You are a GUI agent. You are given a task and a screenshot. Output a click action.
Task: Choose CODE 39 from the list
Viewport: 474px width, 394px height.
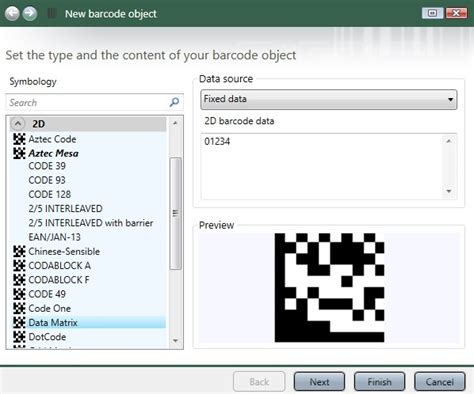coord(47,166)
